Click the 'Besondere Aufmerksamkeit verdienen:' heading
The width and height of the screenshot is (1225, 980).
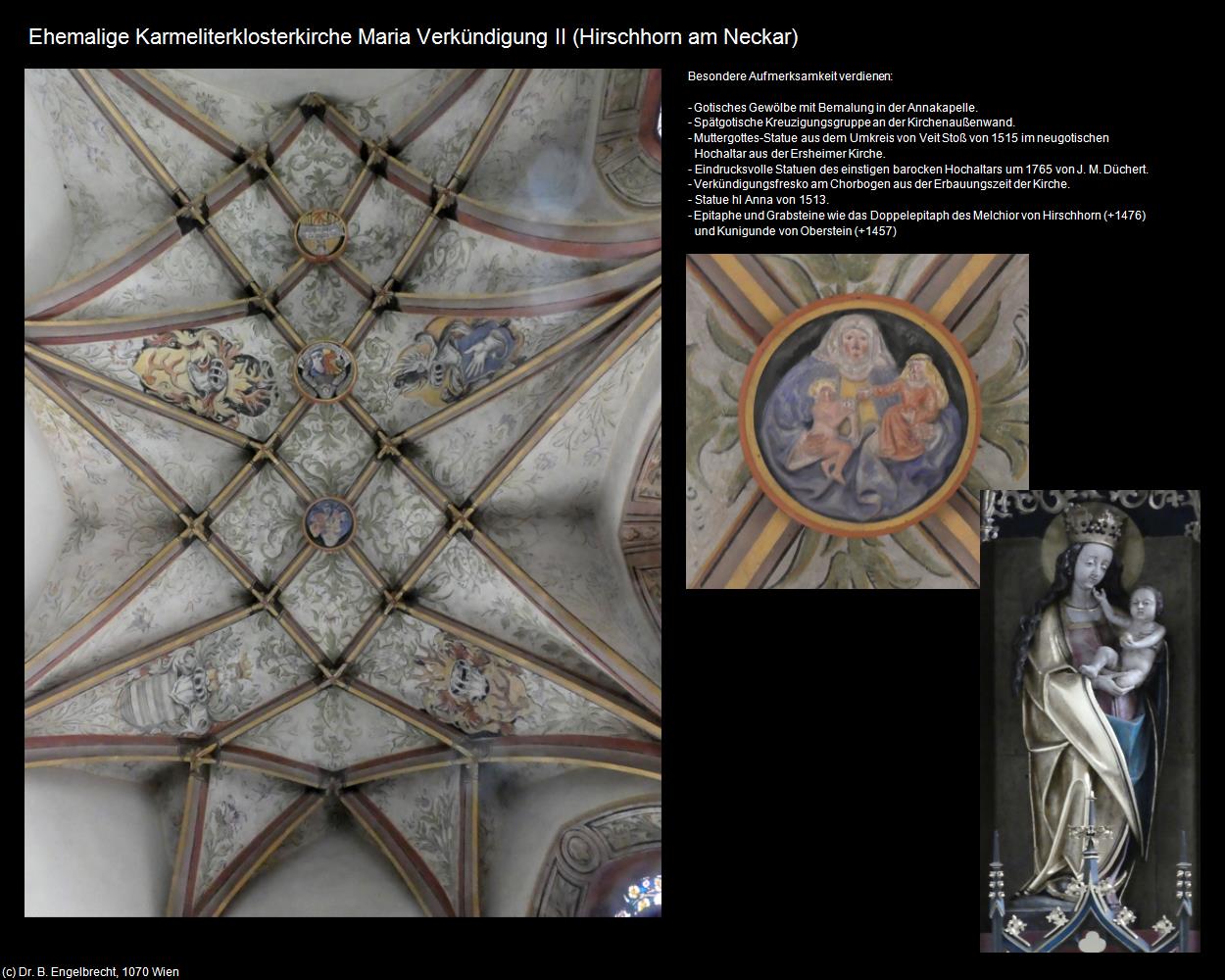791,76
